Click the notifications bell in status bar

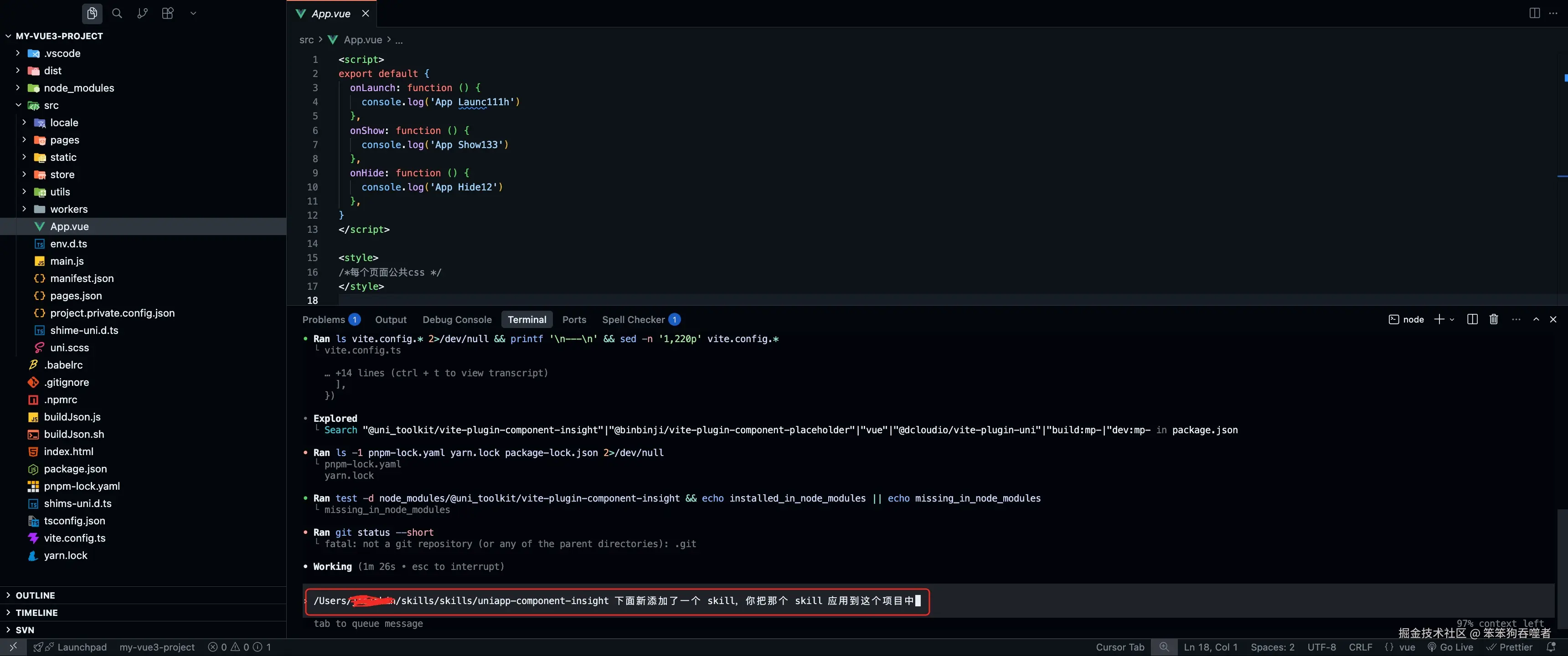point(1551,647)
